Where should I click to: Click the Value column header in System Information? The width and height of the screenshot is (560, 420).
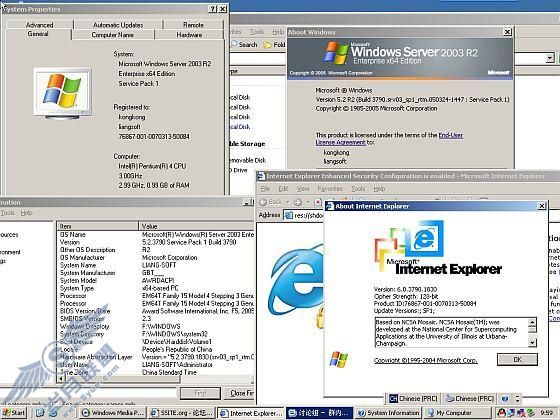point(196,226)
